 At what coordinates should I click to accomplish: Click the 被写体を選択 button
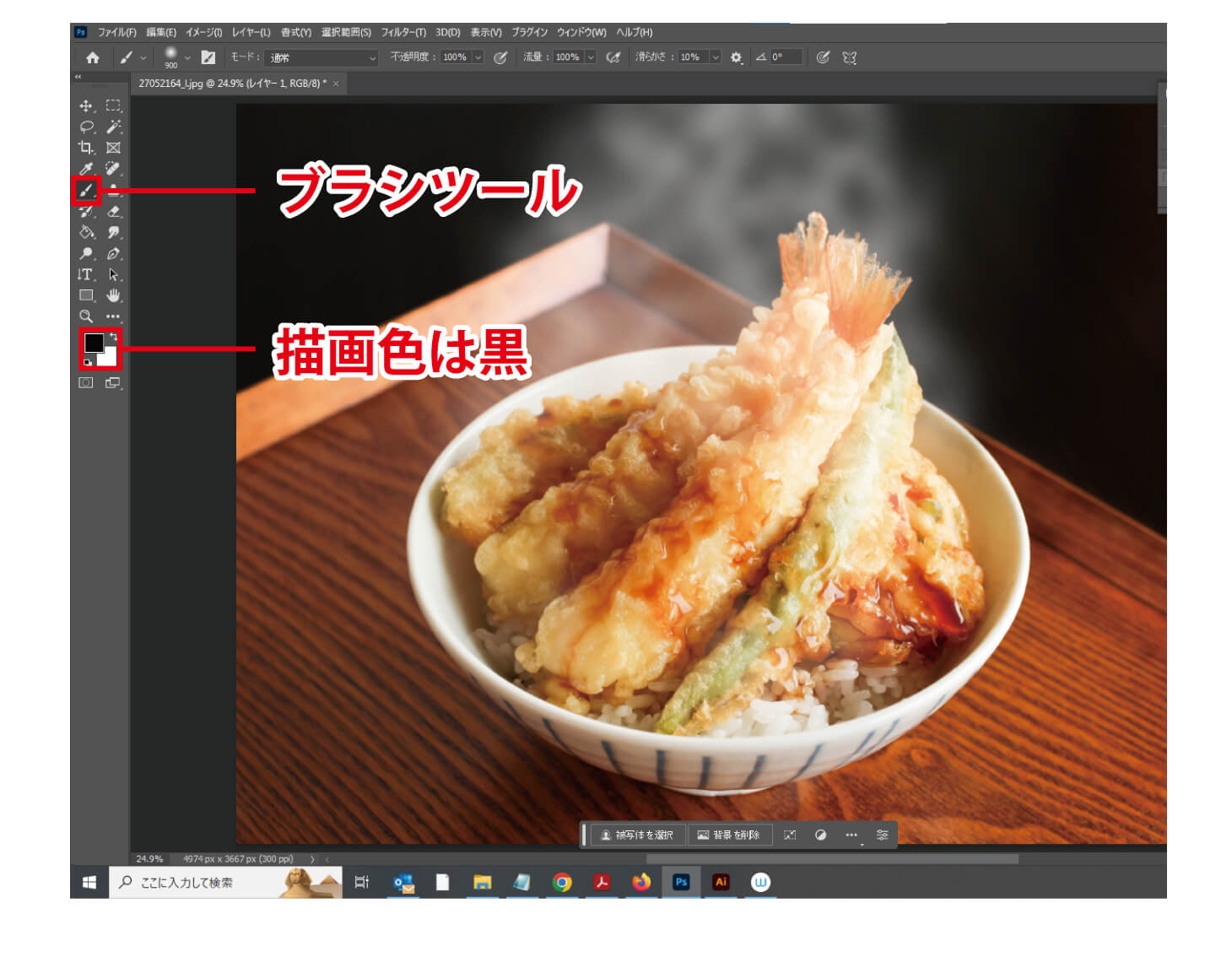pyautogui.click(x=638, y=835)
